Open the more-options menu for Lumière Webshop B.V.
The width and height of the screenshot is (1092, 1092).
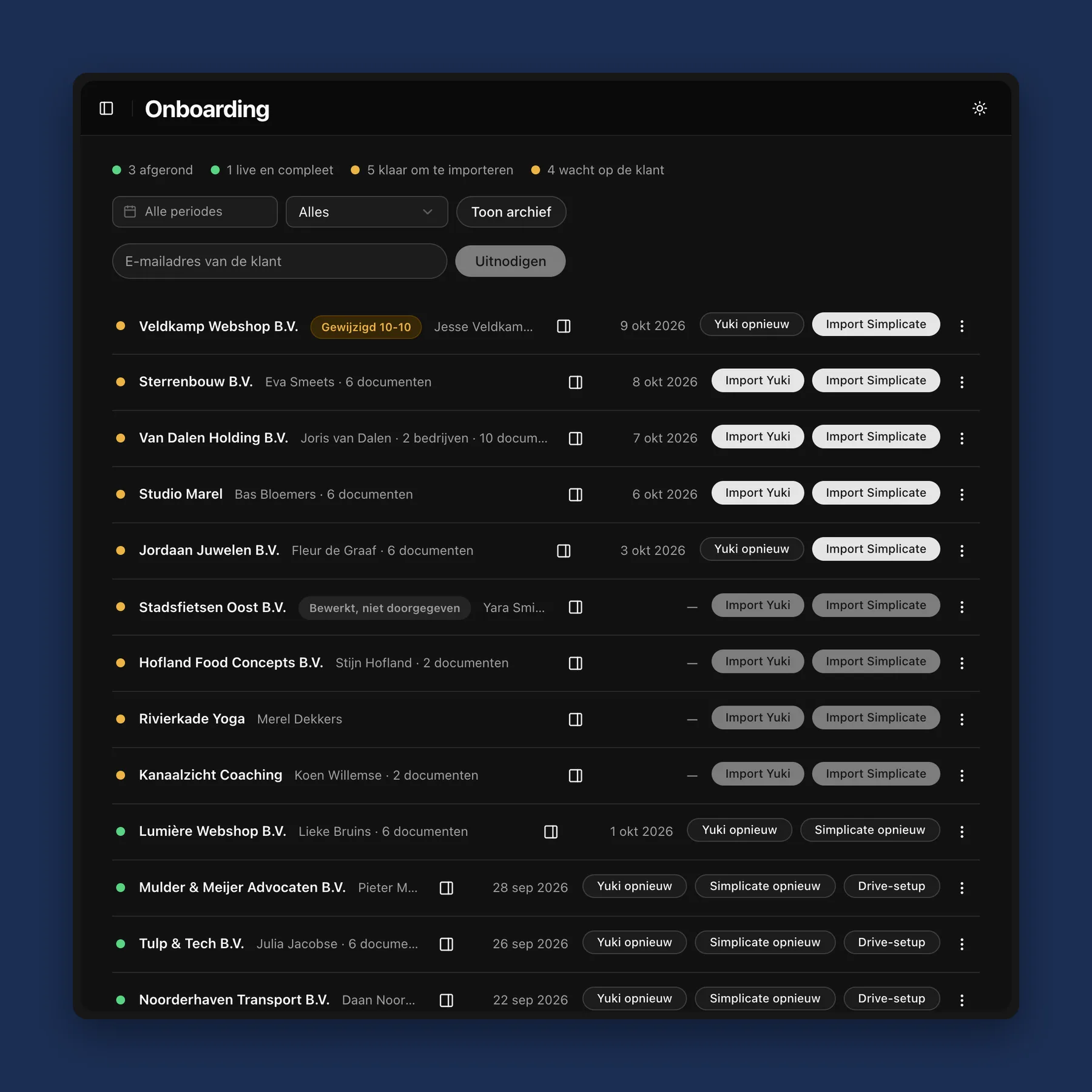tap(962, 832)
